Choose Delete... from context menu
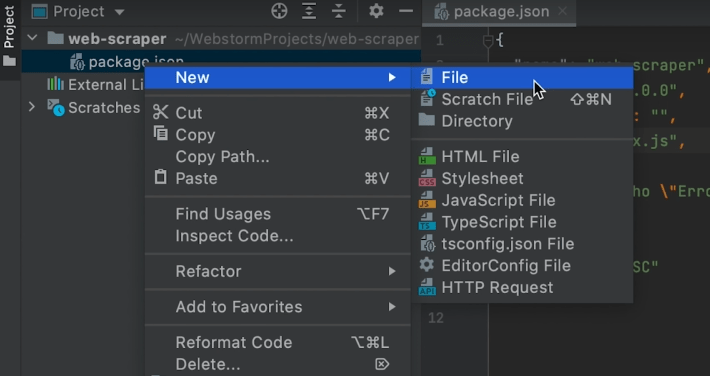Screen dimensions: 710x376 (x=278, y=364)
